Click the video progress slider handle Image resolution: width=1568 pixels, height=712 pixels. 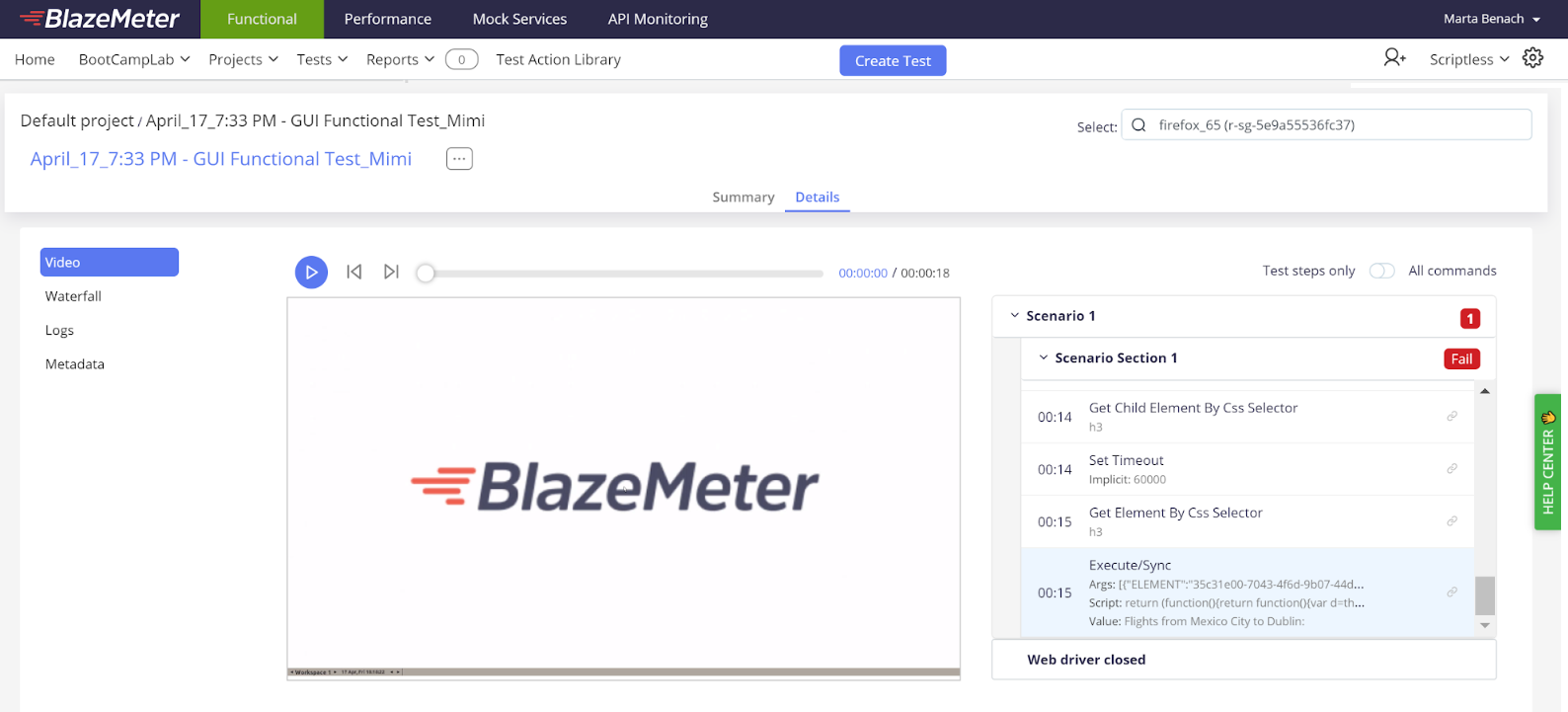(x=426, y=274)
